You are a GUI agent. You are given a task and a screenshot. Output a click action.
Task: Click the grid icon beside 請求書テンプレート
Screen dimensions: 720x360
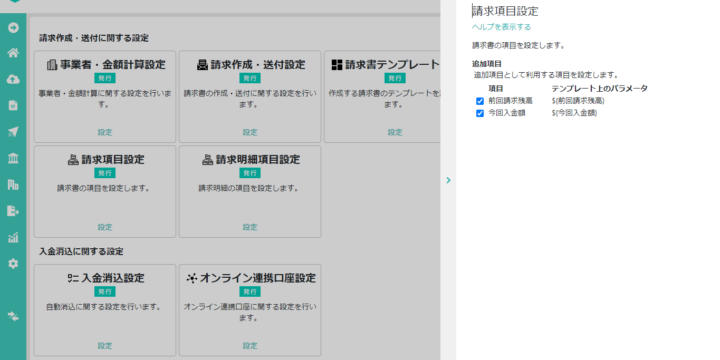coord(337,65)
